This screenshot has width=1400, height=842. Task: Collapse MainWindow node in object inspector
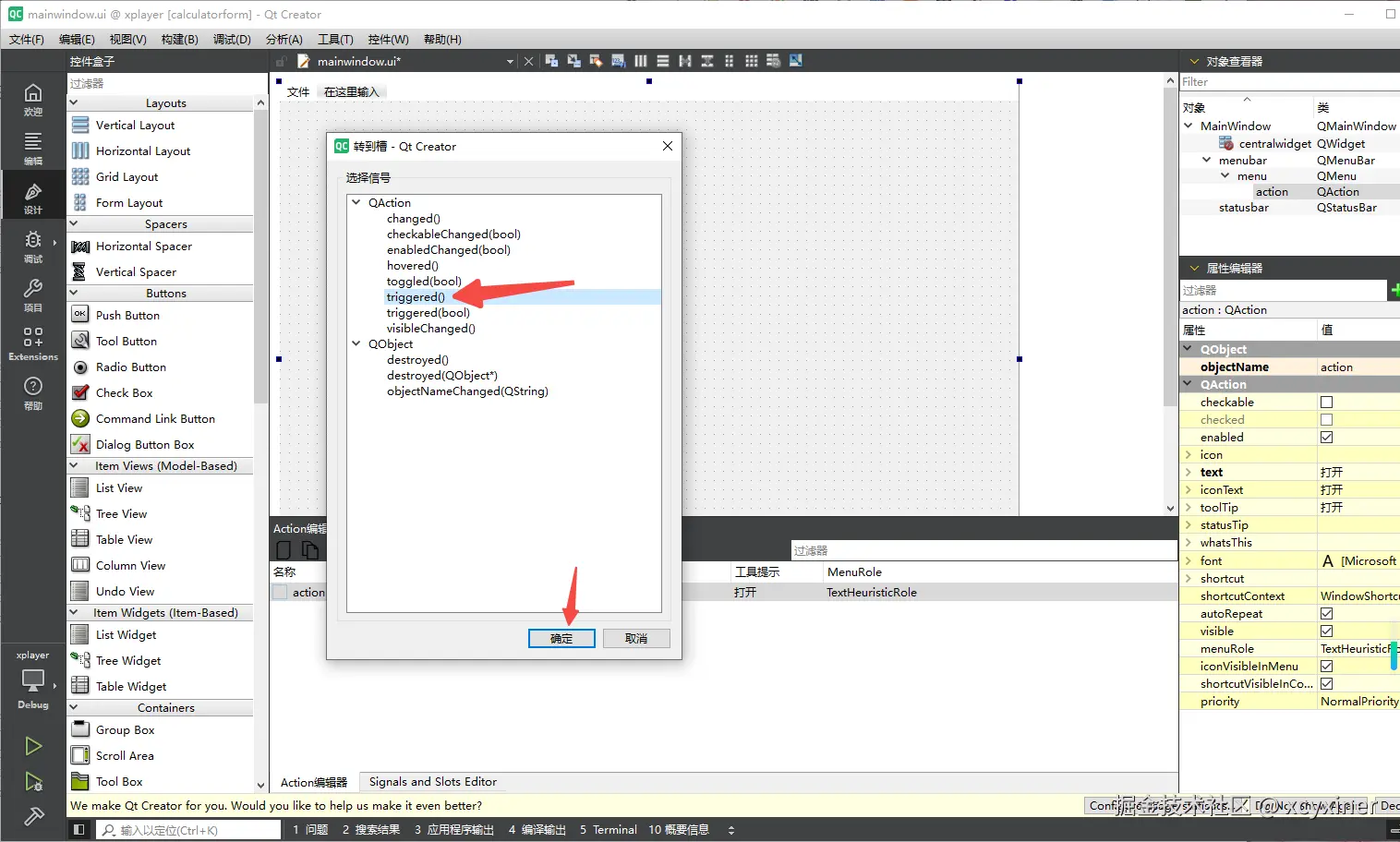click(1189, 126)
